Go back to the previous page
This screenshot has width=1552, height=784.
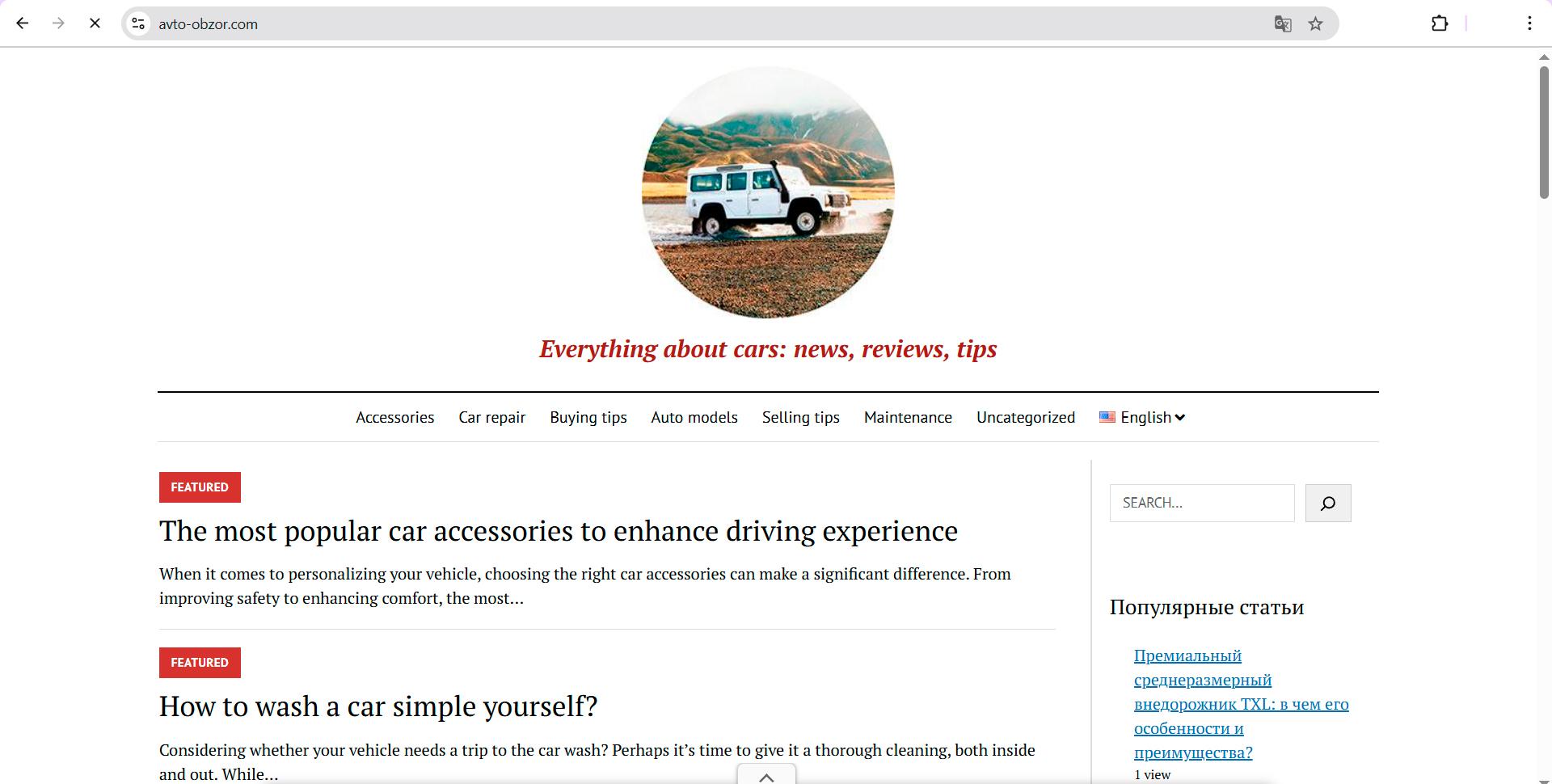[x=22, y=23]
